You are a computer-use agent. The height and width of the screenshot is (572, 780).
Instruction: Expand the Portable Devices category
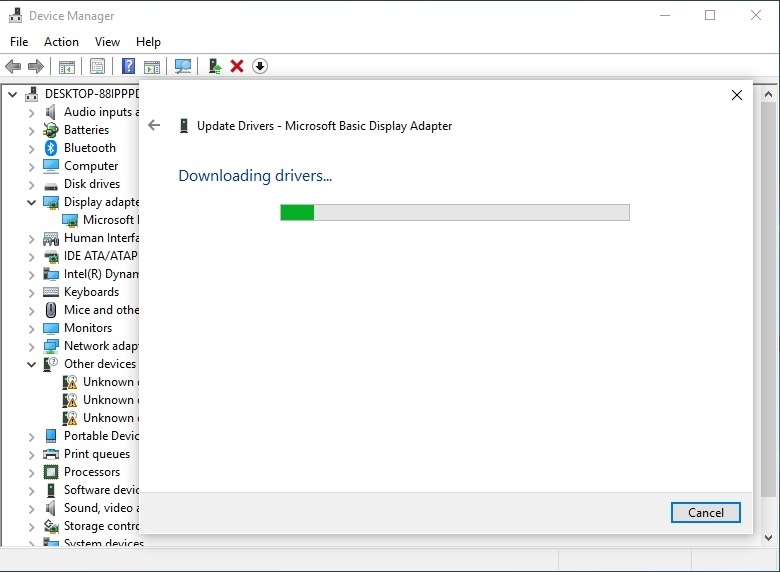(31, 437)
